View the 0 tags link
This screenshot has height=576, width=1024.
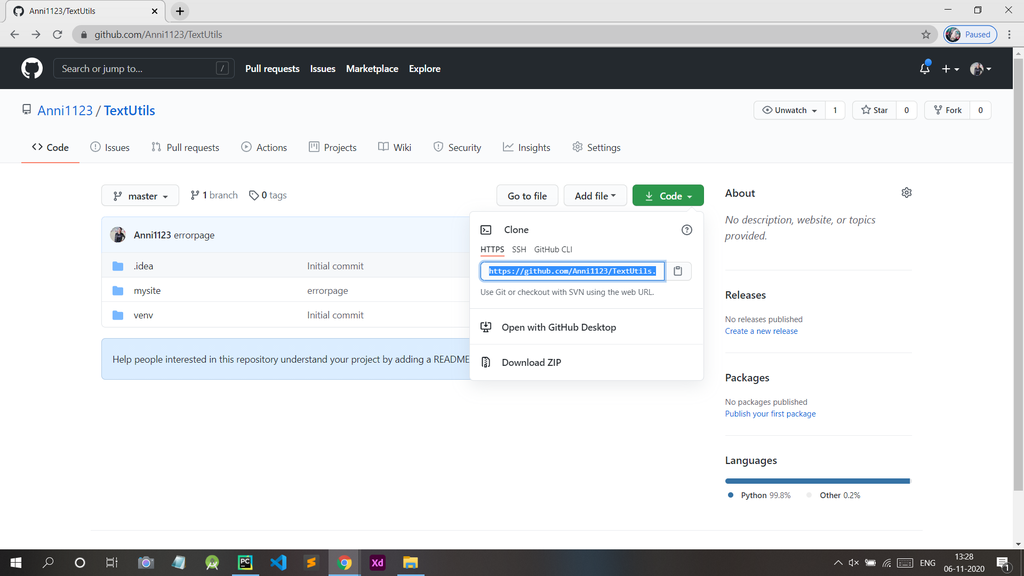(268, 195)
